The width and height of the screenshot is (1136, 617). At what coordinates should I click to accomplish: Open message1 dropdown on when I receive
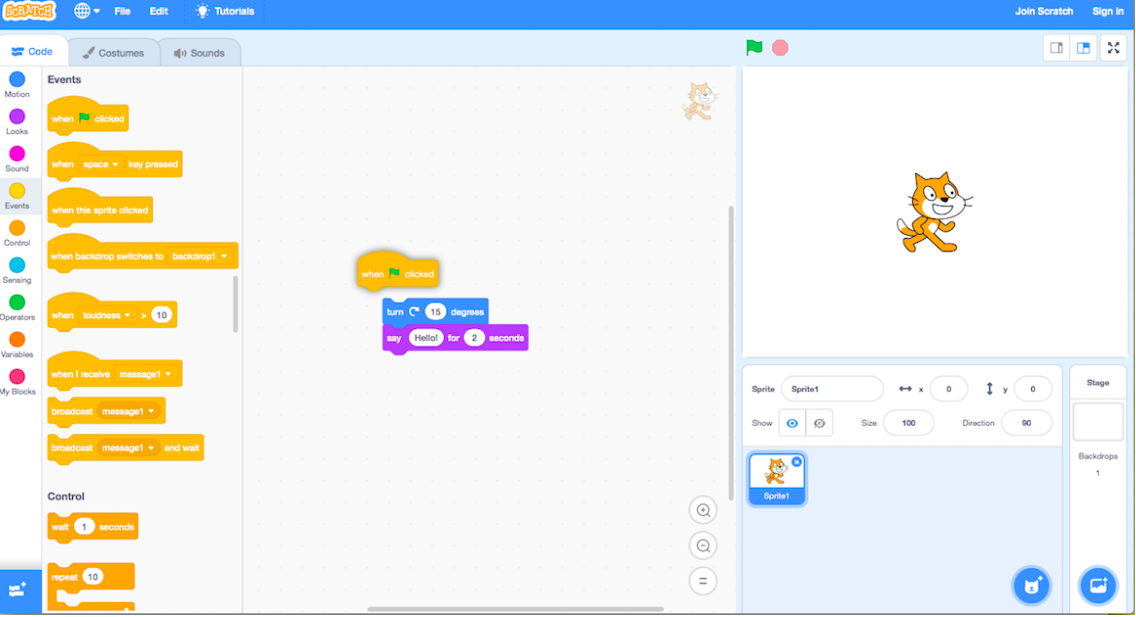(x=145, y=374)
